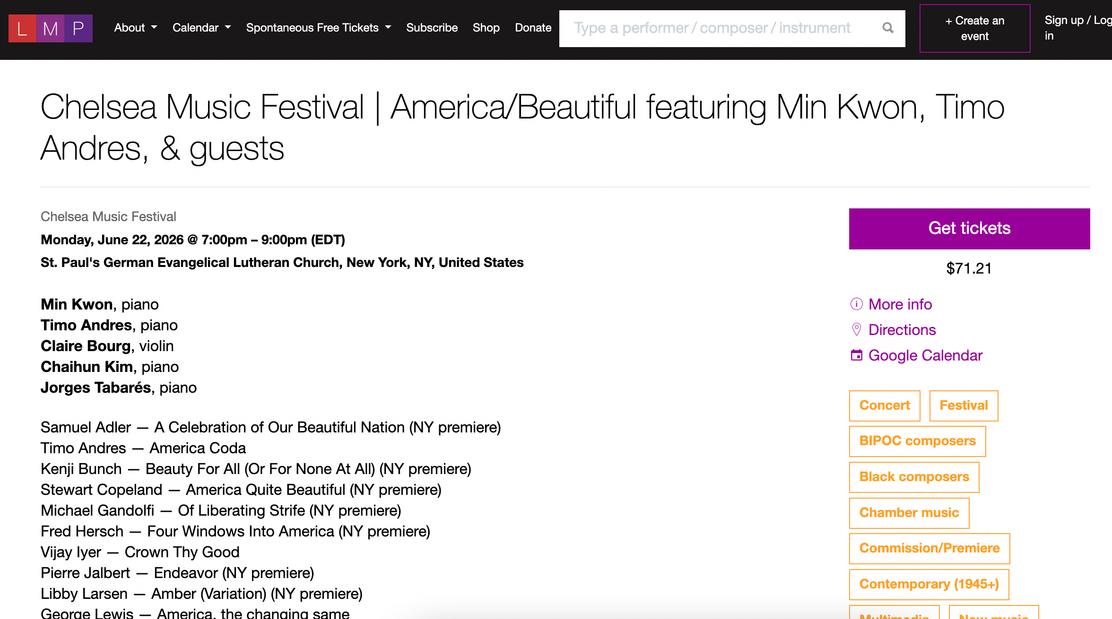
Task: Click the Samuel Adler program line
Action: coord(271,428)
